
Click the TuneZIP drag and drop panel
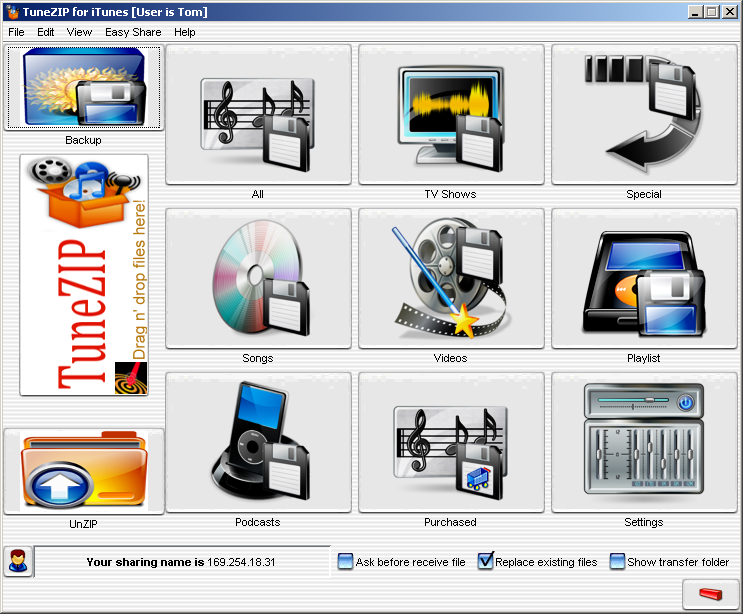[x=84, y=275]
